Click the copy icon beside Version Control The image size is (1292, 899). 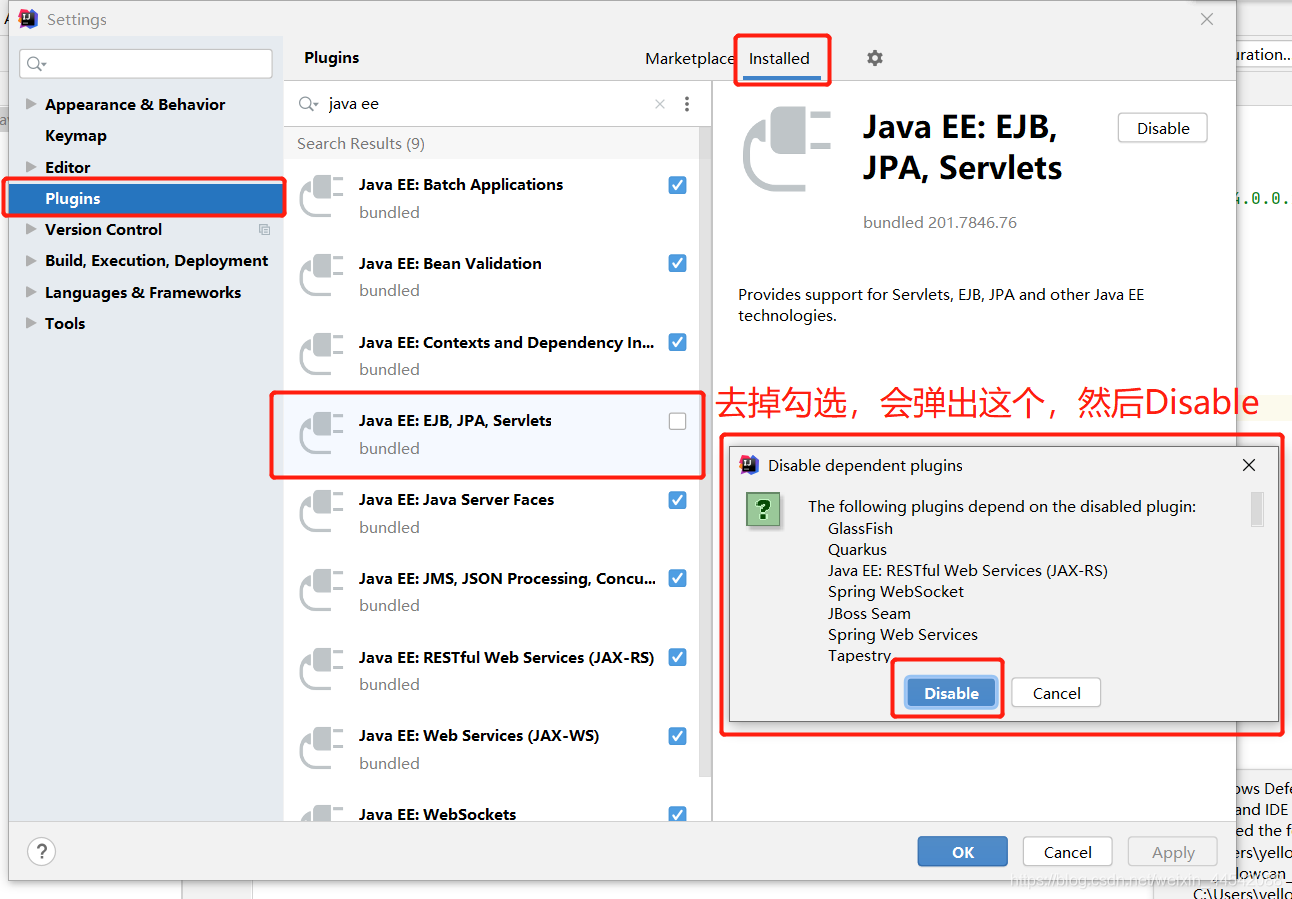click(x=265, y=230)
